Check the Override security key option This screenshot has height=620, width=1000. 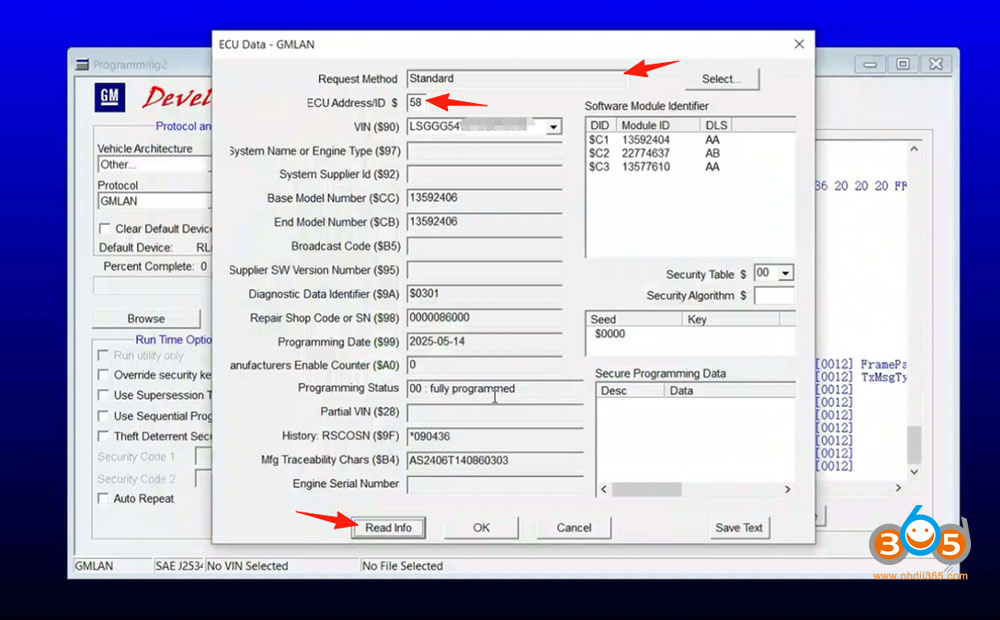click(x=103, y=375)
